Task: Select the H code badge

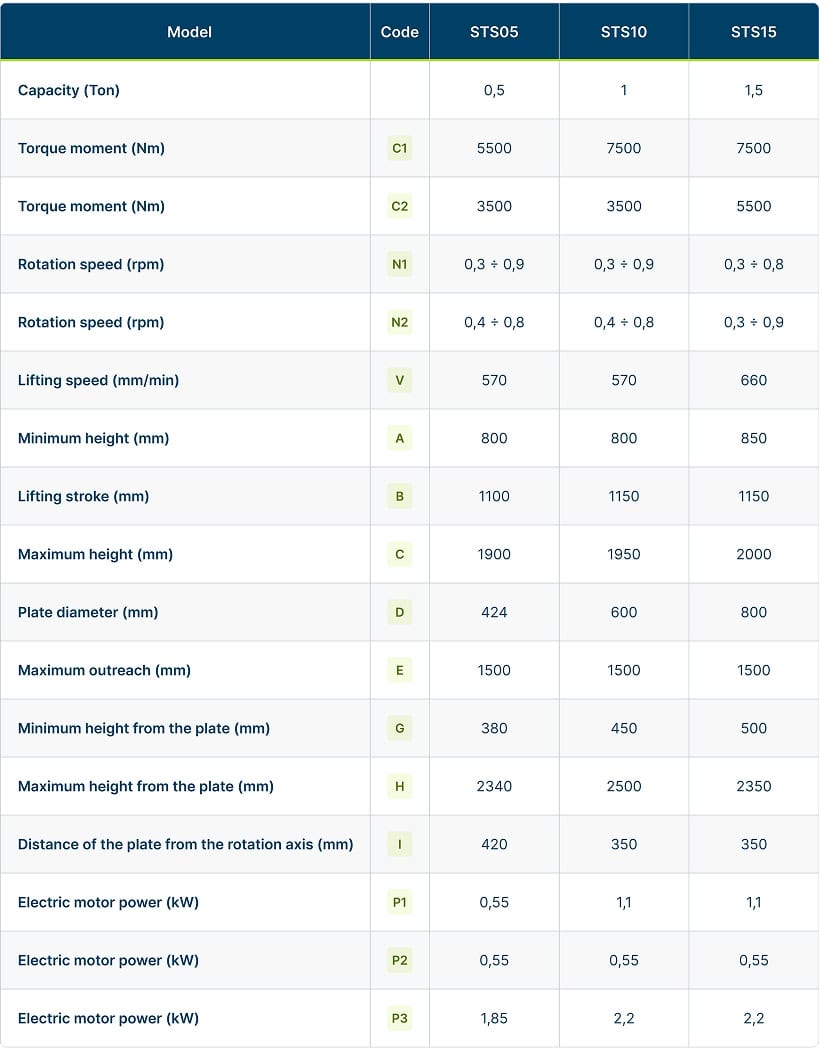Action: [x=400, y=786]
